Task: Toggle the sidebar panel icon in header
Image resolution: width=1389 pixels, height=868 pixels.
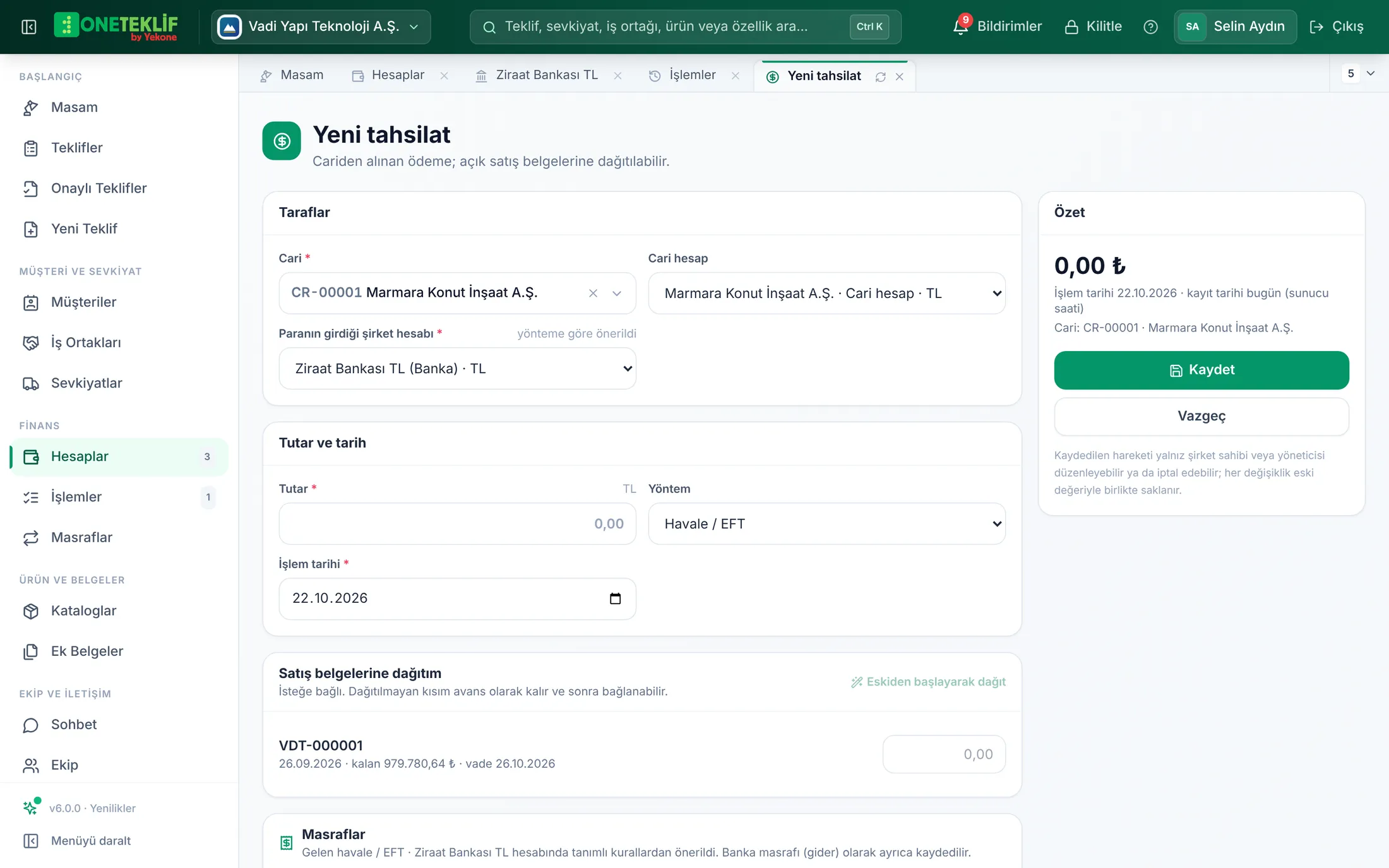Action: (x=29, y=27)
